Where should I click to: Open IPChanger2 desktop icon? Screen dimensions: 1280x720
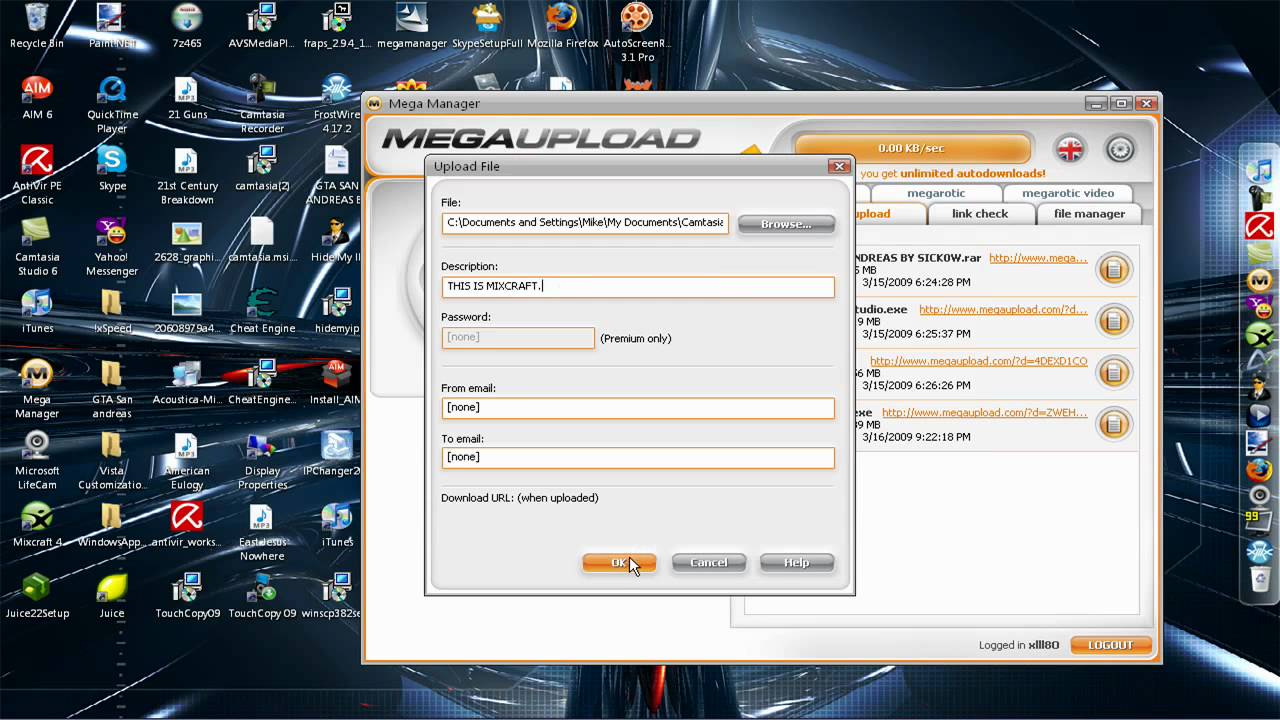(x=337, y=453)
